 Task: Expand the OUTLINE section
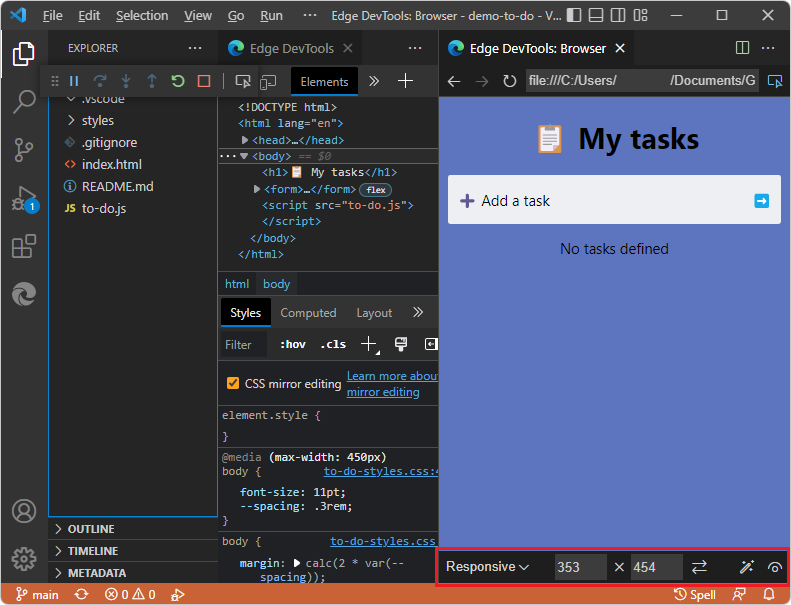pyautogui.click(x=91, y=529)
